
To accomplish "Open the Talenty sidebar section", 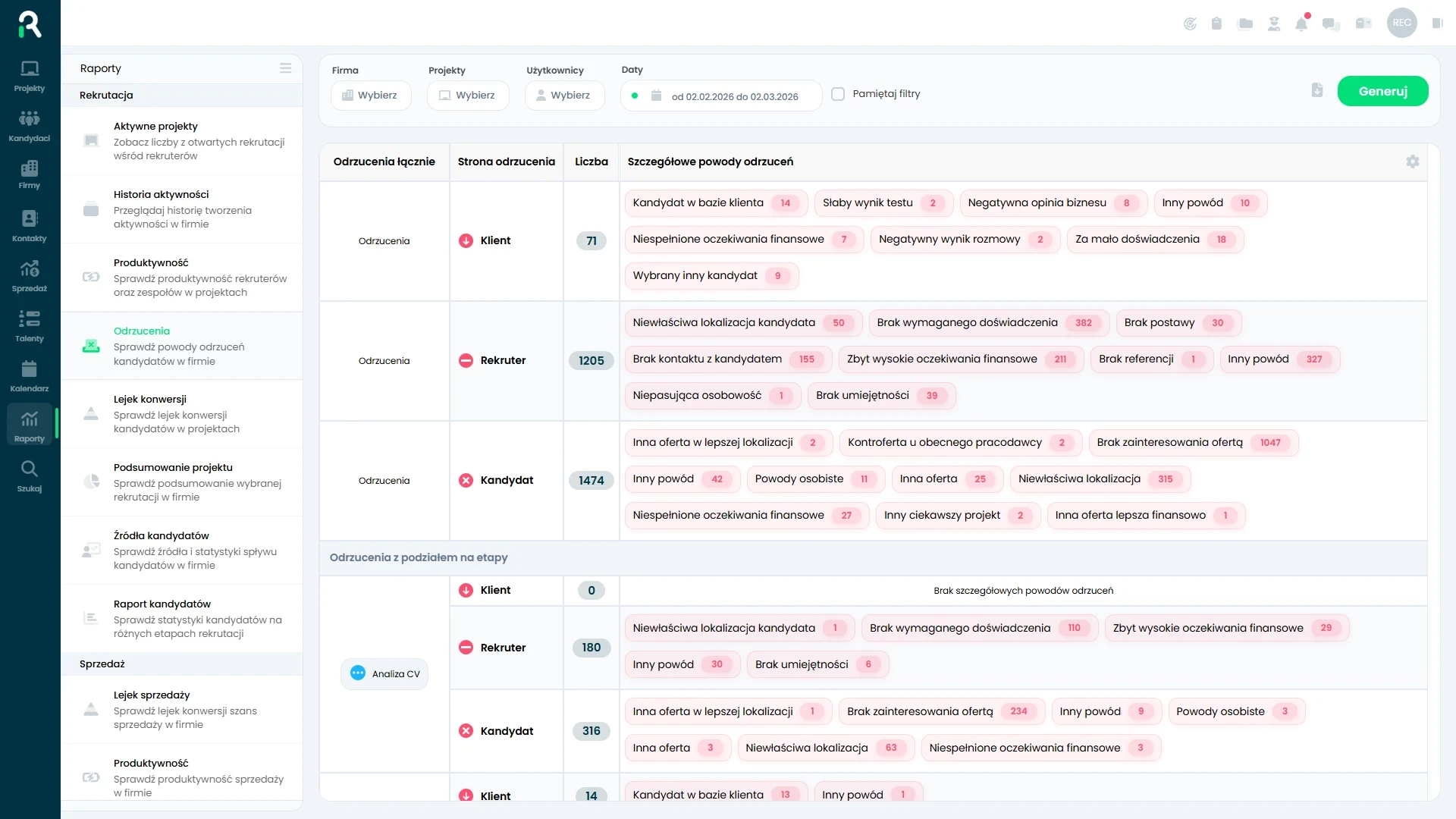I will [x=30, y=325].
